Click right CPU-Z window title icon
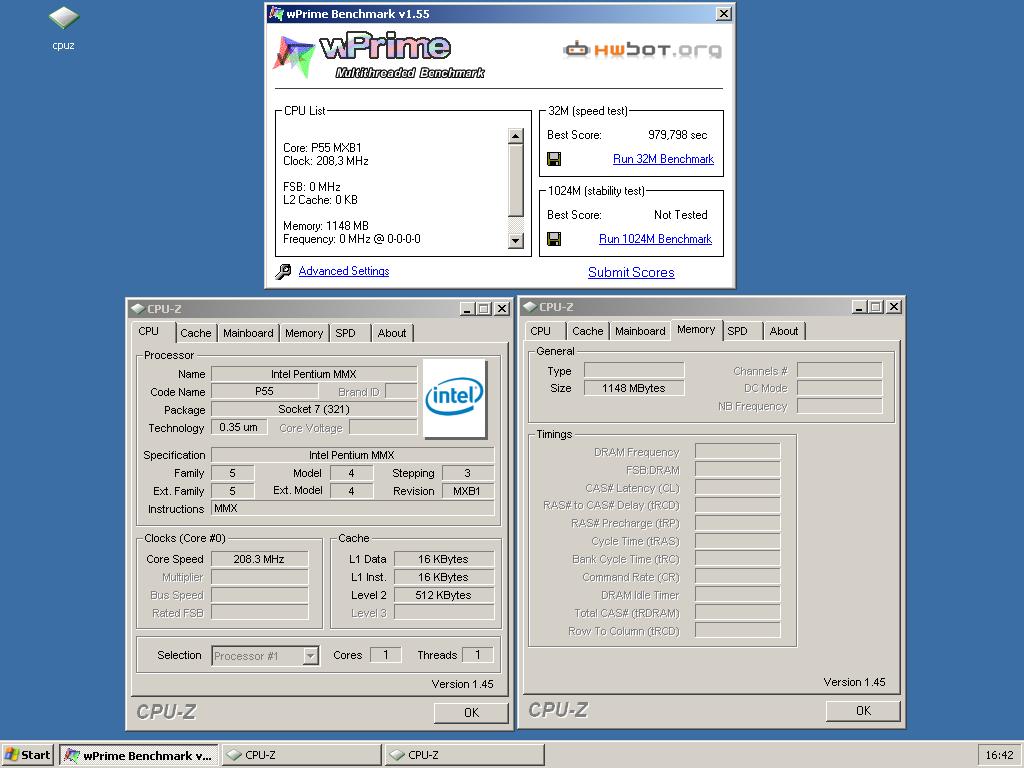Screen dimensions: 1024x768 [530, 306]
